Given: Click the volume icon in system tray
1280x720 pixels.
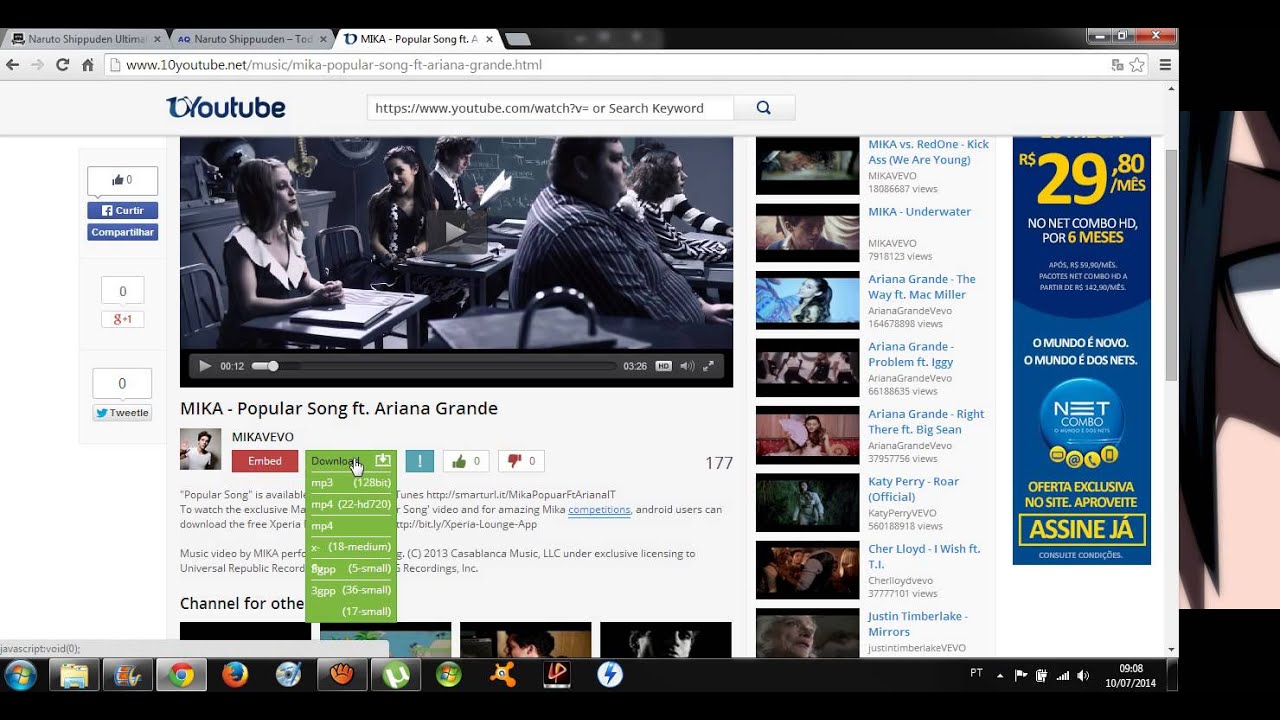Looking at the screenshot, I should 1082,675.
